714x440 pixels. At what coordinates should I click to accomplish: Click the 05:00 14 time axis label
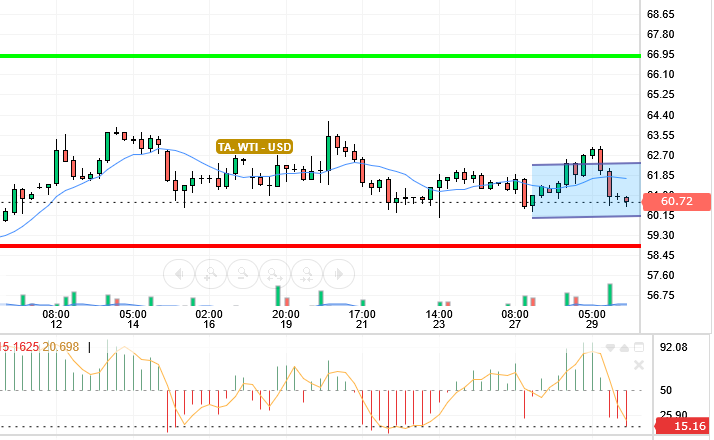coord(133,319)
